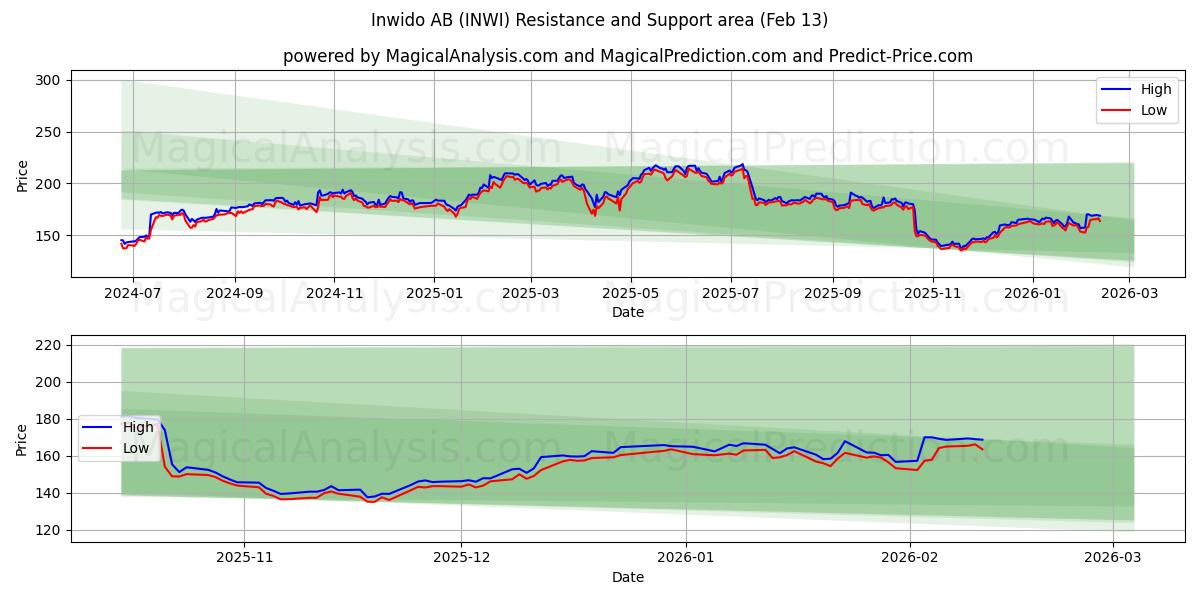This screenshot has width=1200, height=600.
Task: Click the '2025-11' tick label on top chart
Action: tap(933, 293)
